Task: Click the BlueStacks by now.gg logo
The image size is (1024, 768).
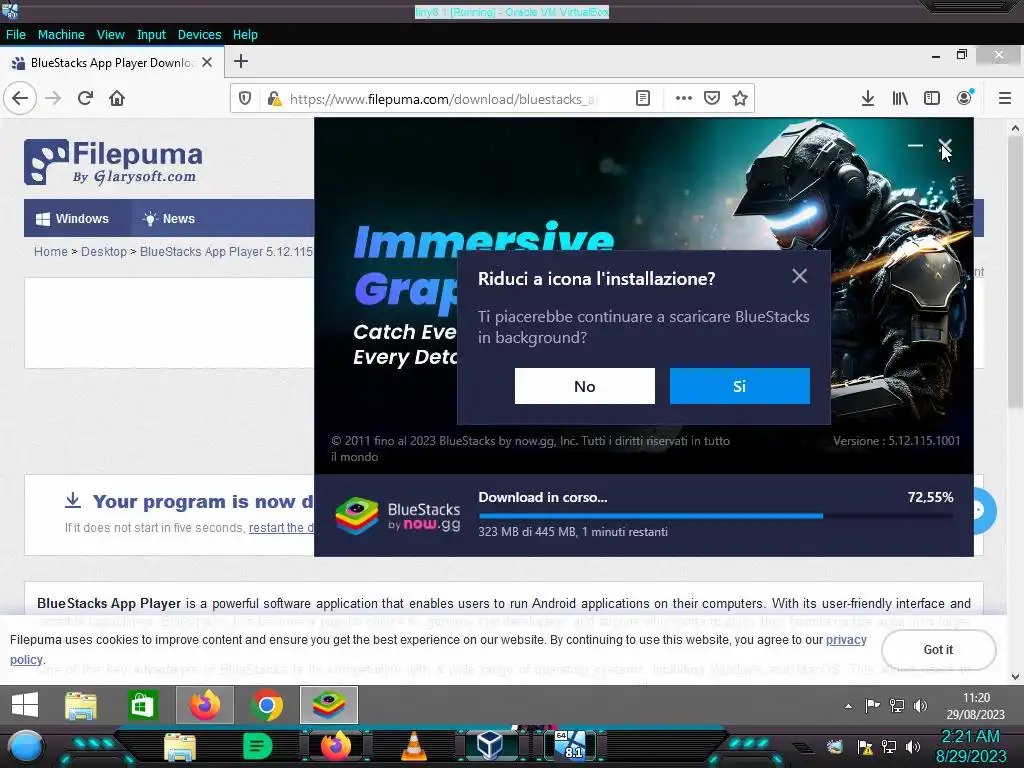Action: coord(398,516)
